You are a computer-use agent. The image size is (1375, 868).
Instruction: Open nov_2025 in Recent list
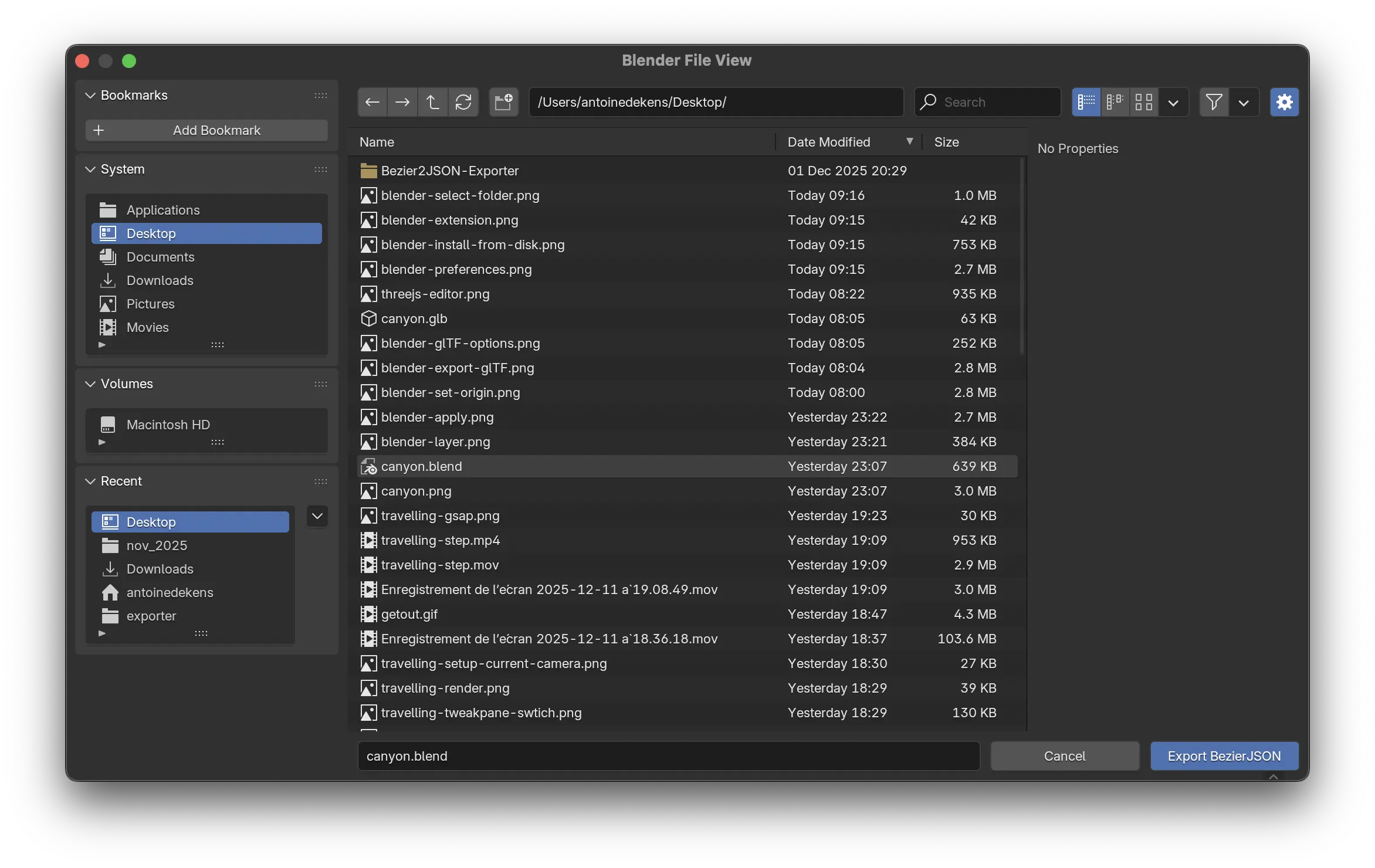click(x=157, y=545)
